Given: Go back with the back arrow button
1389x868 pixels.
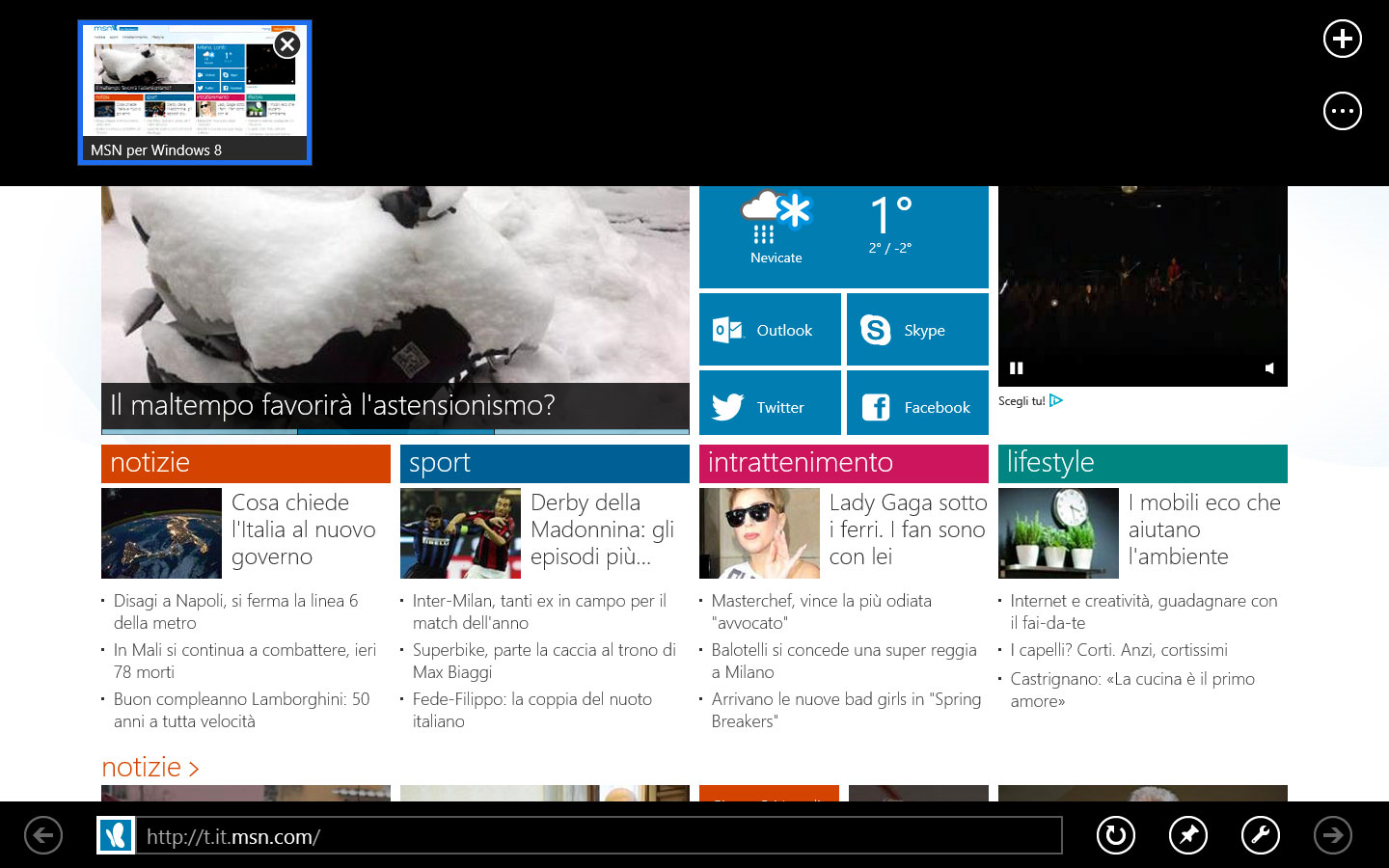Looking at the screenshot, I should coord(43,835).
